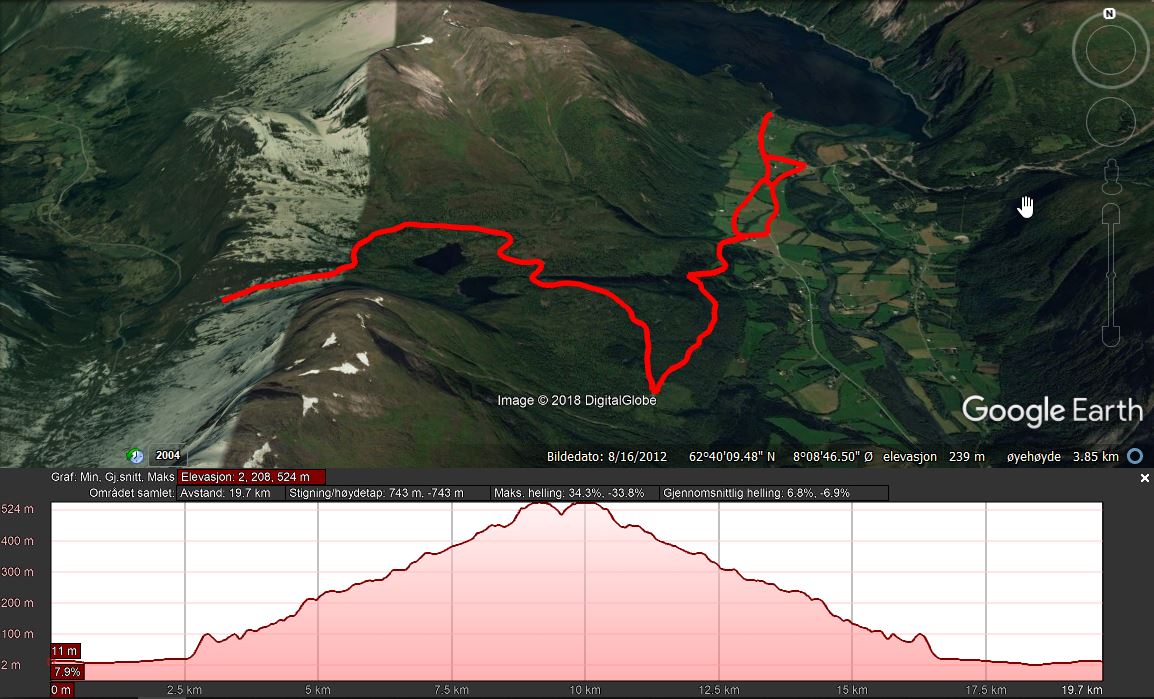Click the look-around compass ring
Viewport: 1154px width, 699px height.
pyautogui.click(x=1111, y=51)
